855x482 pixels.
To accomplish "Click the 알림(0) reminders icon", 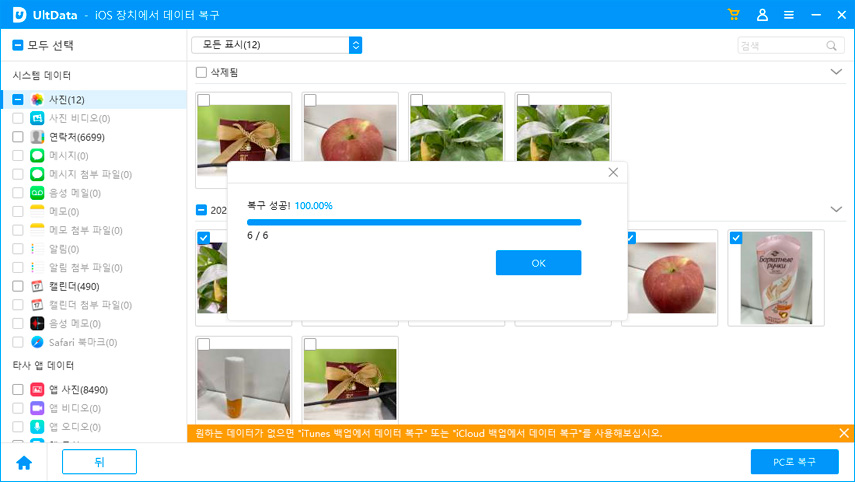I will [37, 249].
